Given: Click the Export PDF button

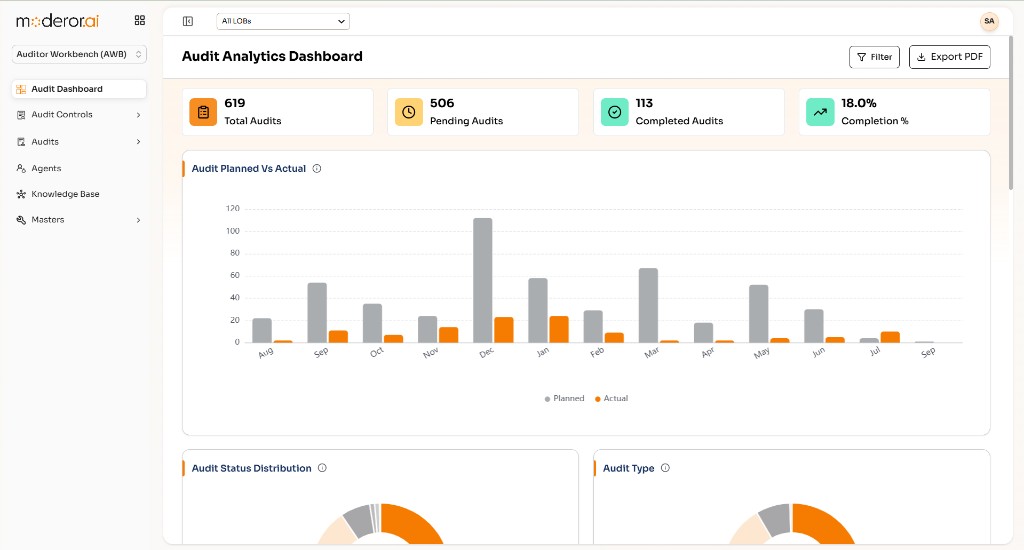Looking at the screenshot, I should pos(950,57).
